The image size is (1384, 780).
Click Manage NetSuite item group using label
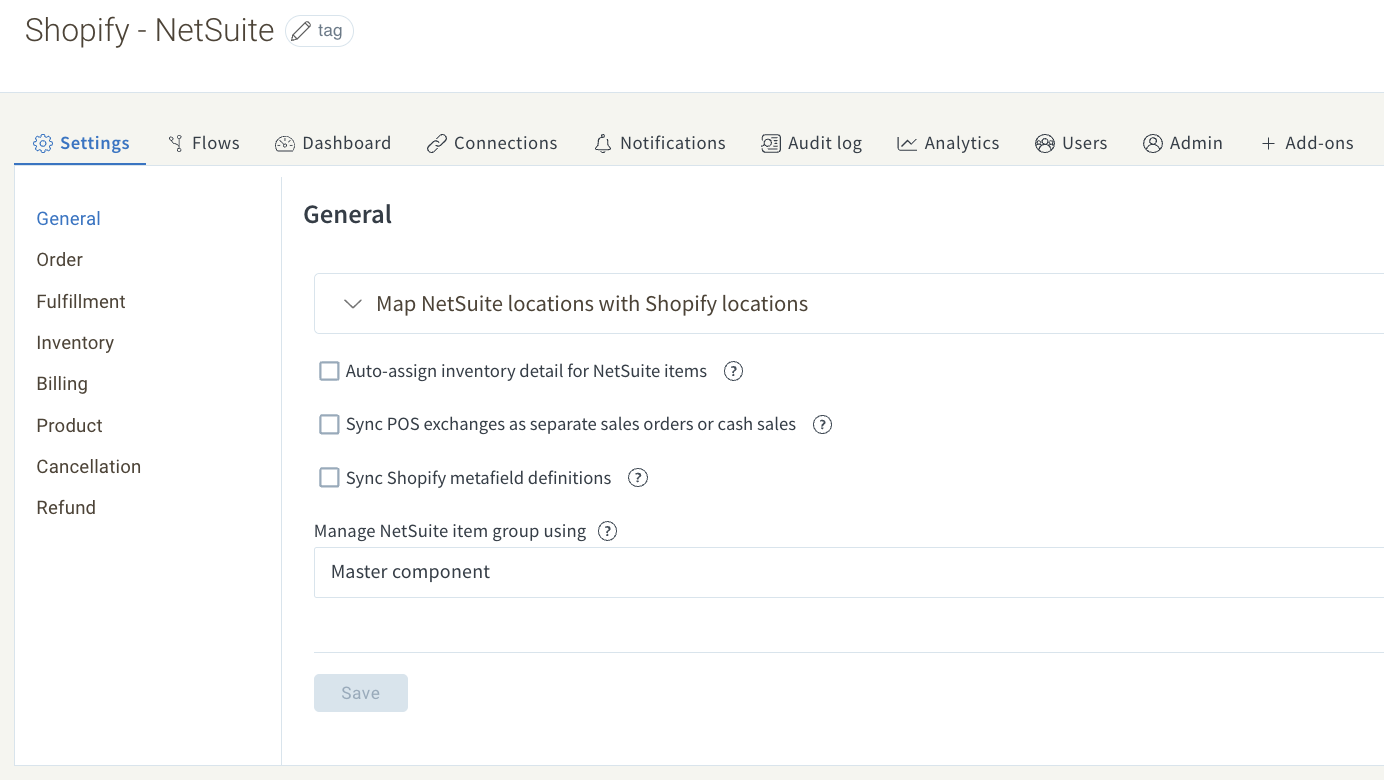click(x=450, y=531)
